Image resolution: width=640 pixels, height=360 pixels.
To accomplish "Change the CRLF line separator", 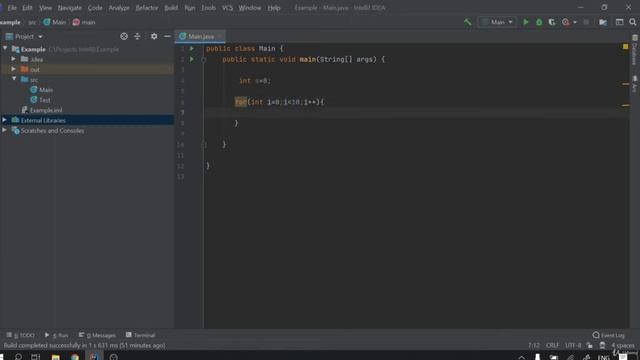I will point(552,345).
